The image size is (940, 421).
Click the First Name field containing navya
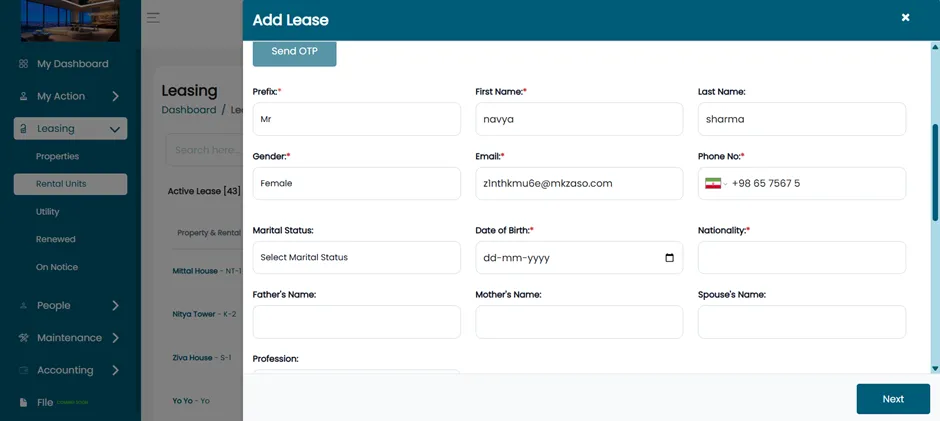click(579, 119)
